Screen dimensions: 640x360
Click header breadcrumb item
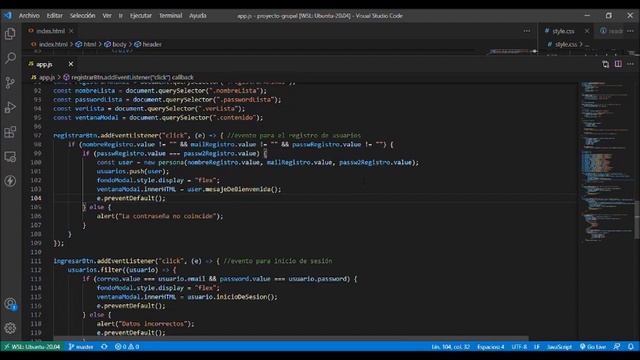[x=152, y=44]
